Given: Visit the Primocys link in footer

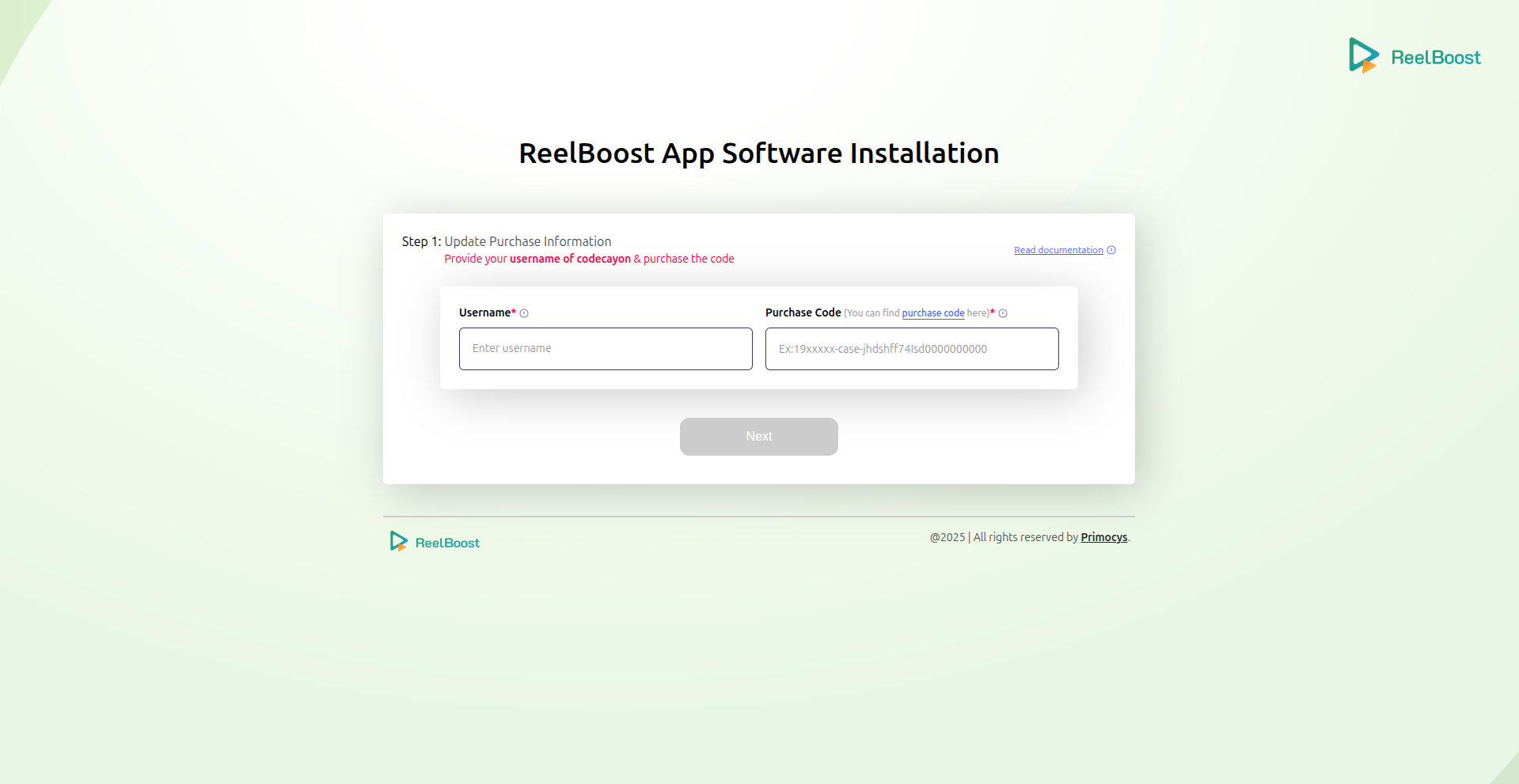Looking at the screenshot, I should pyautogui.click(x=1104, y=537).
